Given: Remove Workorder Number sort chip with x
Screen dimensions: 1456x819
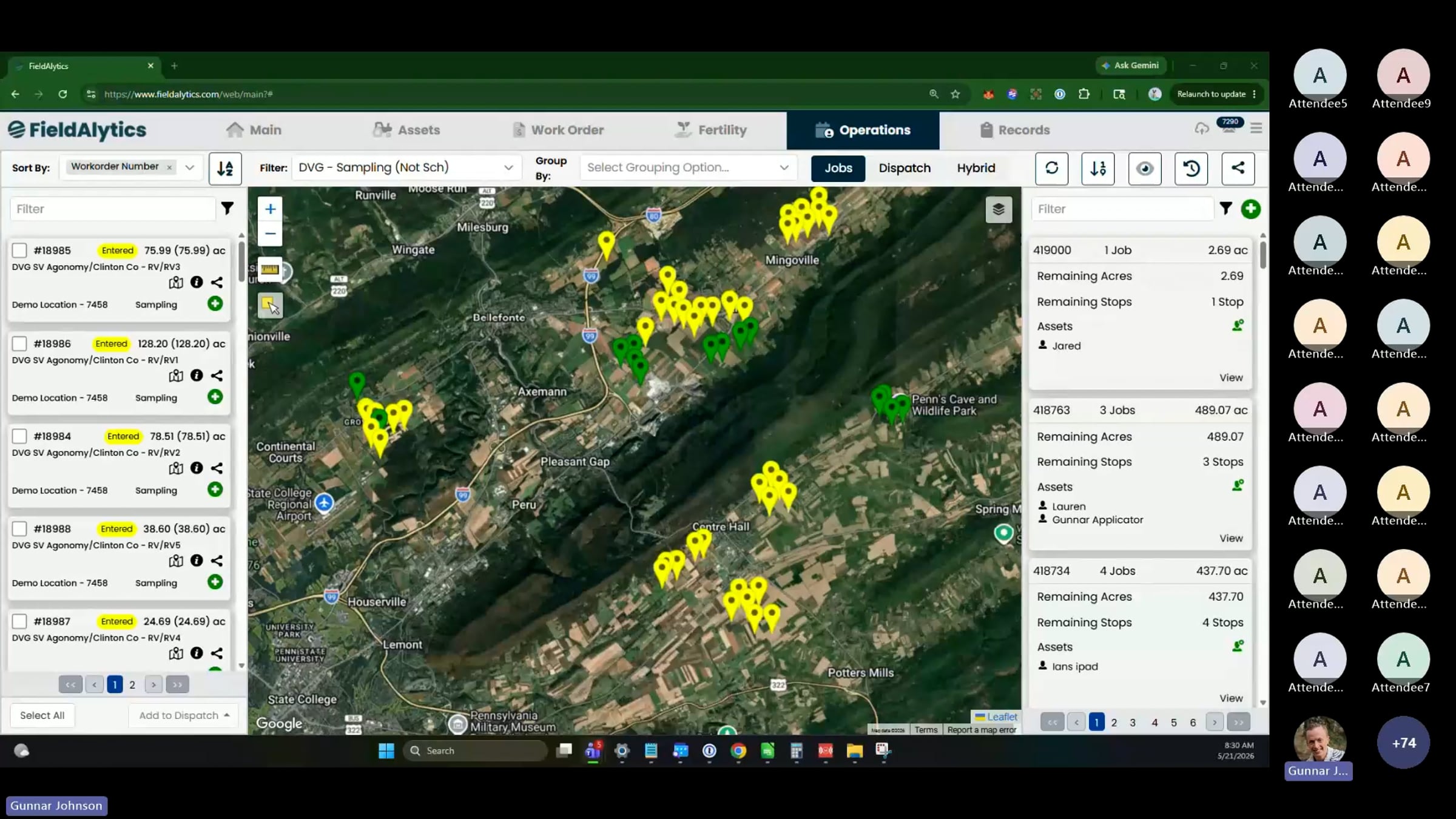Looking at the screenshot, I should pos(169,167).
